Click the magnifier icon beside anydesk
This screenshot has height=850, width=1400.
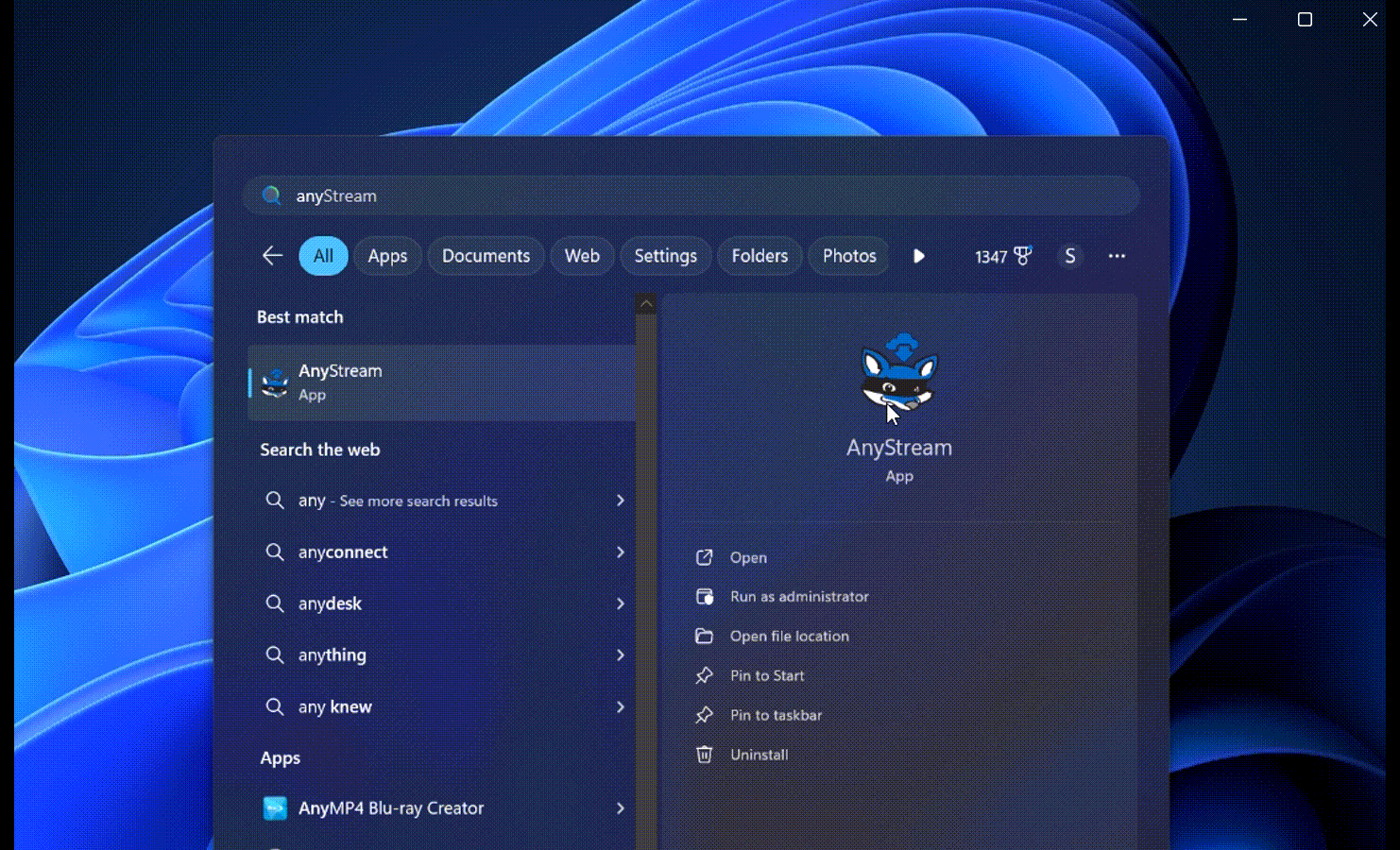pyautogui.click(x=275, y=603)
